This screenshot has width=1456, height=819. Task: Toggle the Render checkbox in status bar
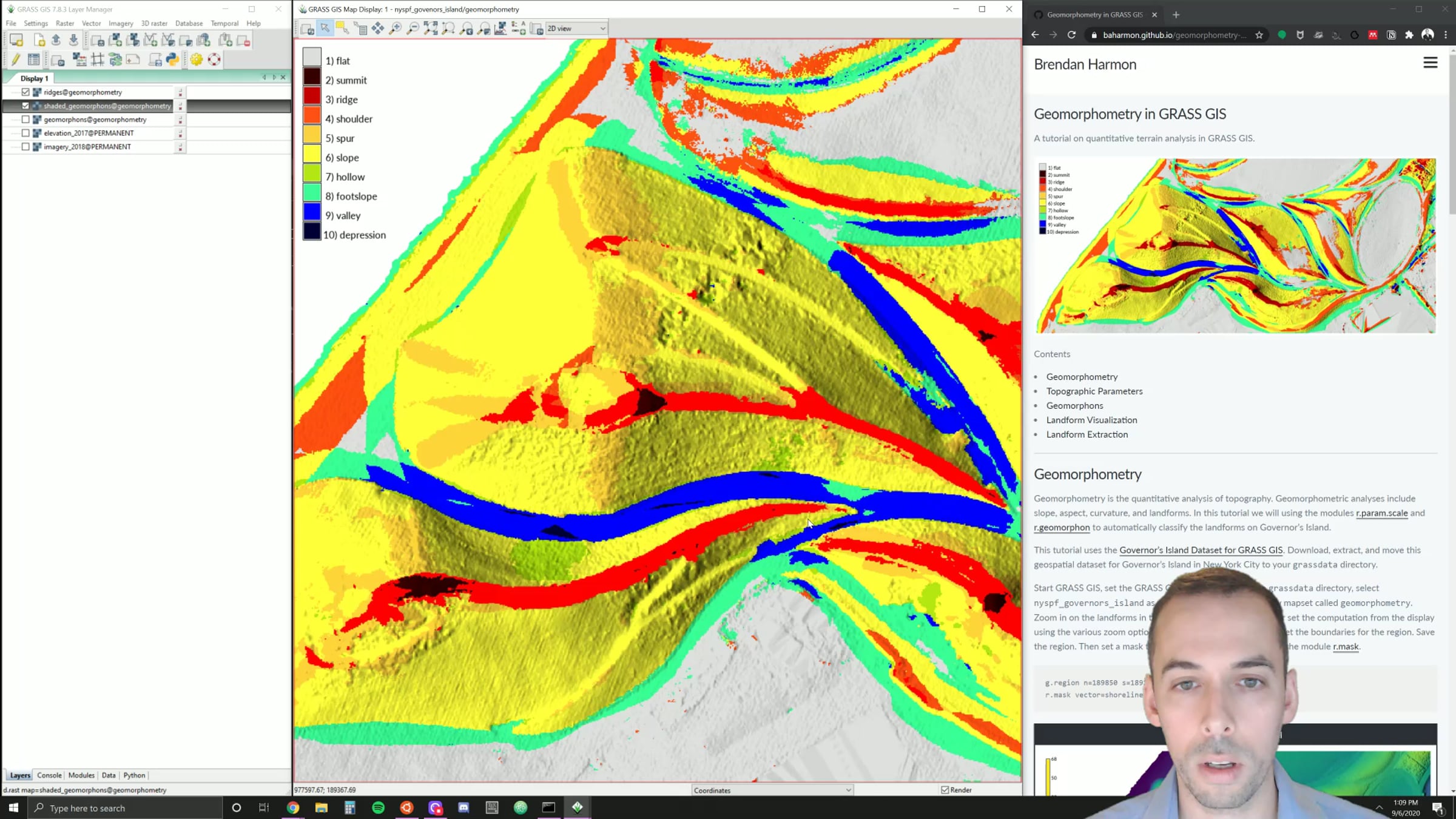pyautogui.click(x=945, y=790)
